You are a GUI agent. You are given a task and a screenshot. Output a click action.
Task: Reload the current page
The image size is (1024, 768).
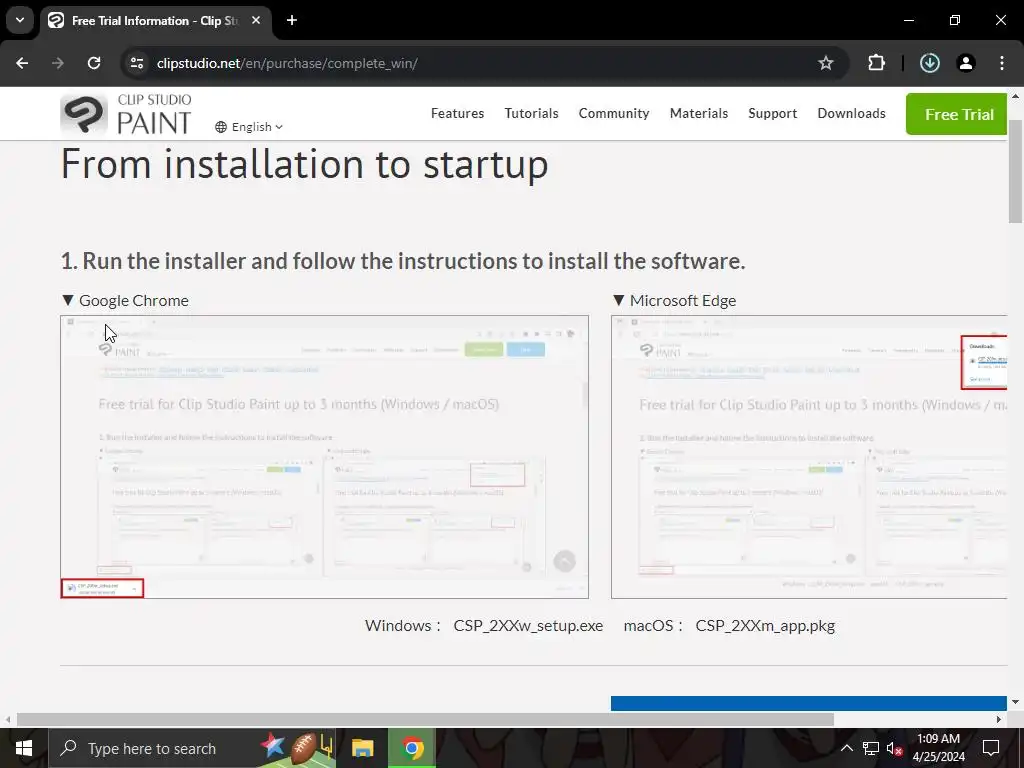point(94,63)
